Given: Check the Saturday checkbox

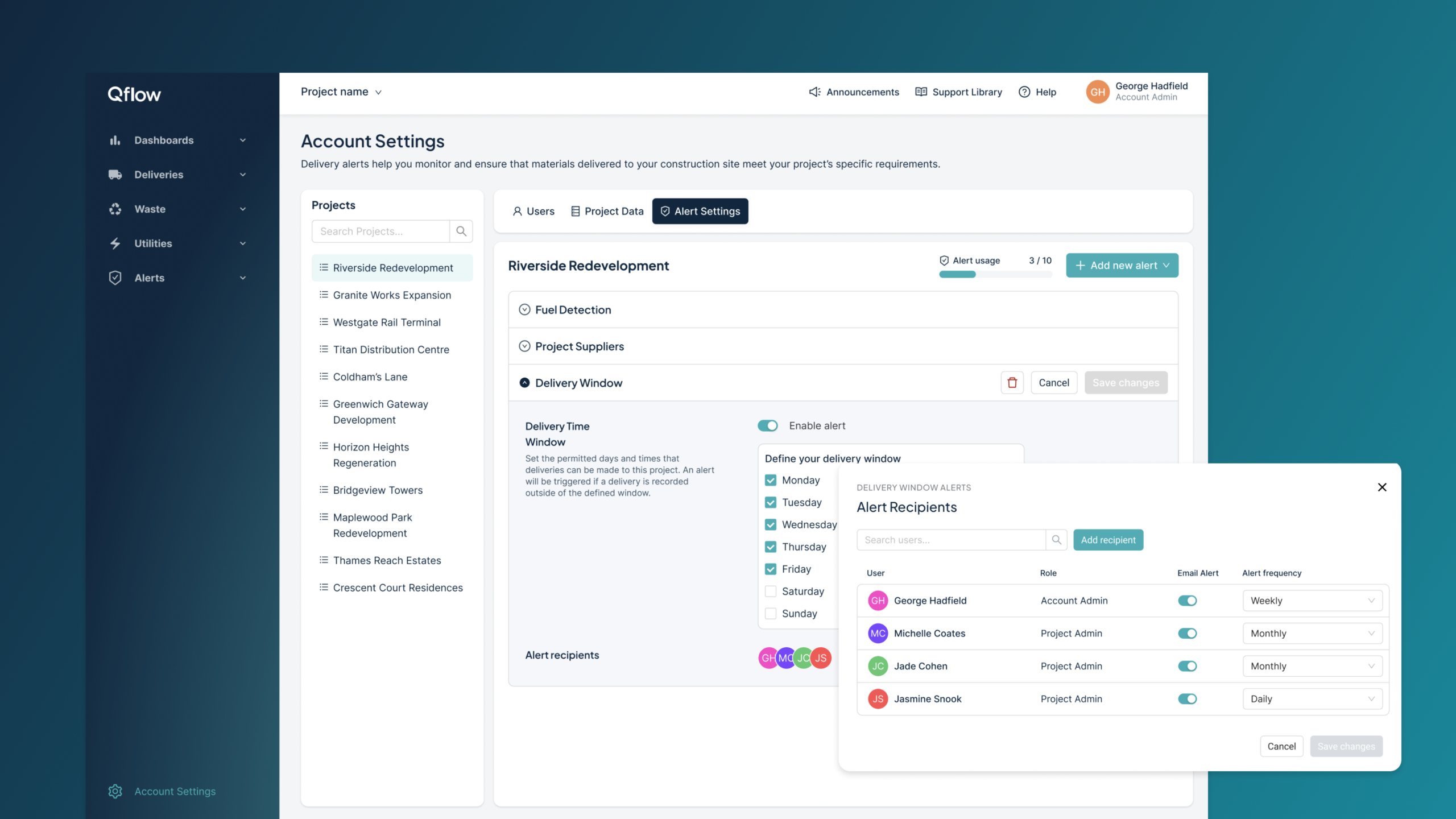Looking at the screenshot, I should [771, 591].
